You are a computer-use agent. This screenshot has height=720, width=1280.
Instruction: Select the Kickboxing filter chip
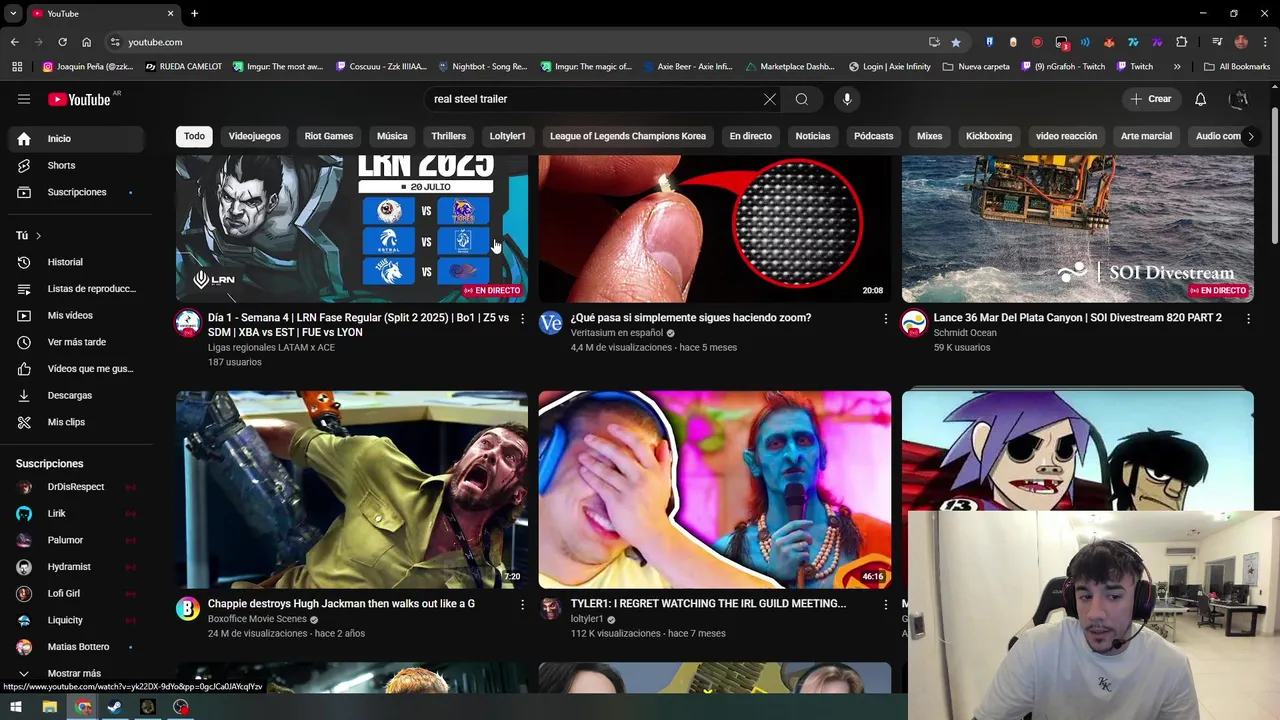coord(989,136)
